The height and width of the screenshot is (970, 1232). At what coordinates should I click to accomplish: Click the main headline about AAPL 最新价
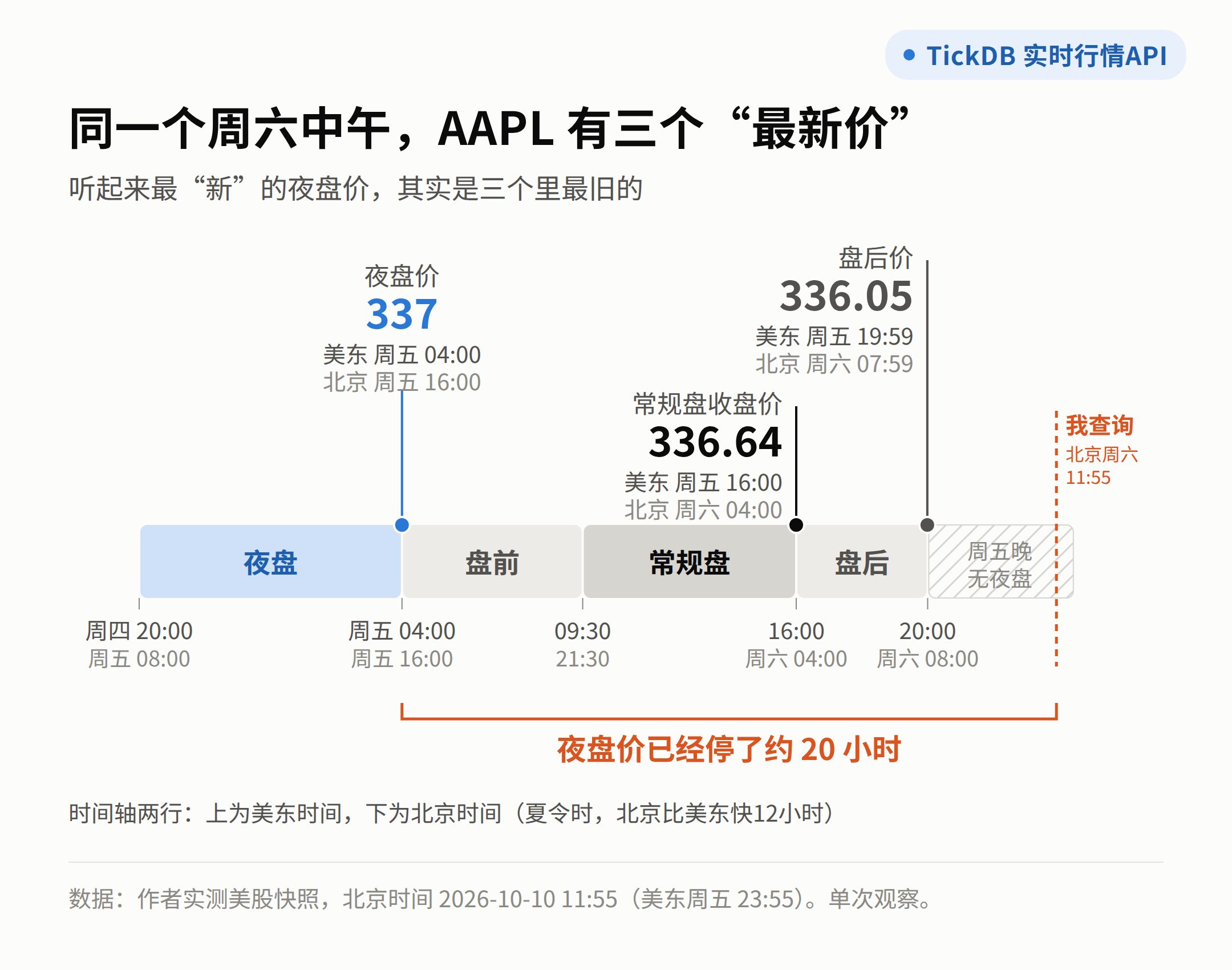489,129
